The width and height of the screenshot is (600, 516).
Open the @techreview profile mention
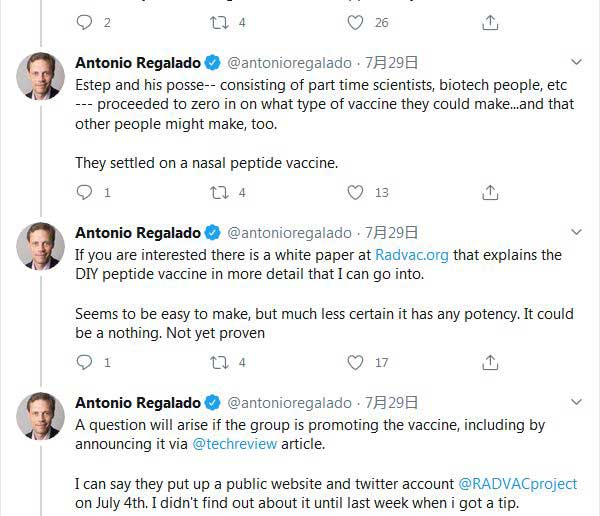[x=230, y=443]
